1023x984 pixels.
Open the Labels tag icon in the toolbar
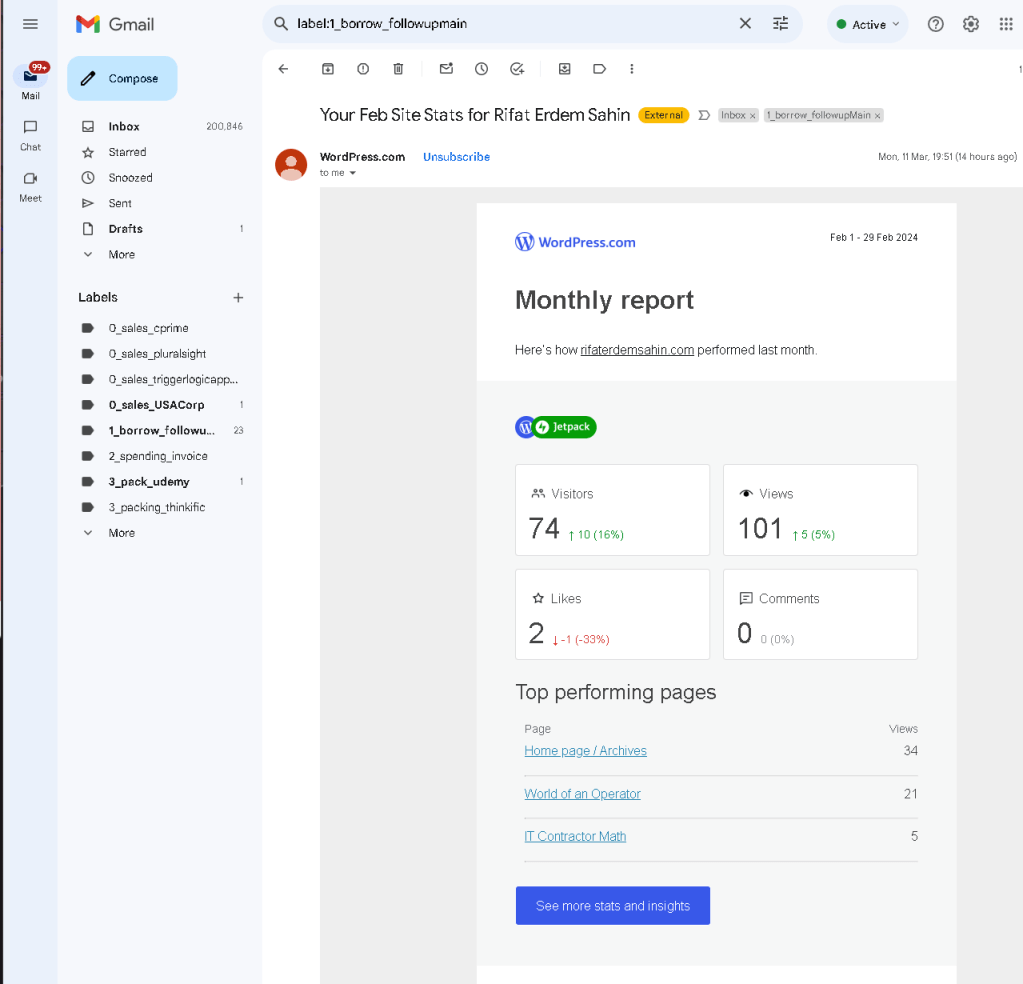tap(600, 69)
